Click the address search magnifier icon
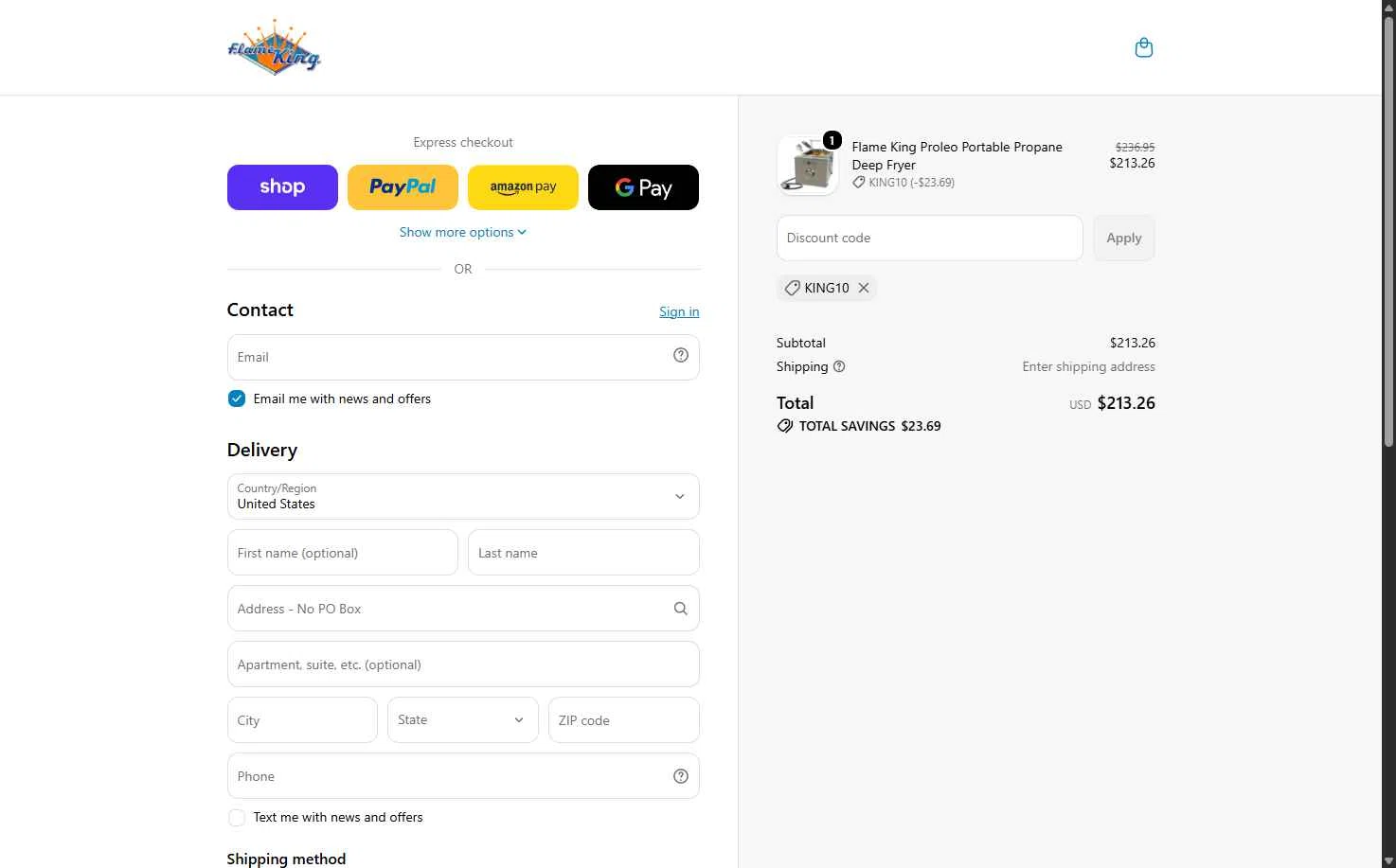The image size is (1396, 868). tap(680, 609)
